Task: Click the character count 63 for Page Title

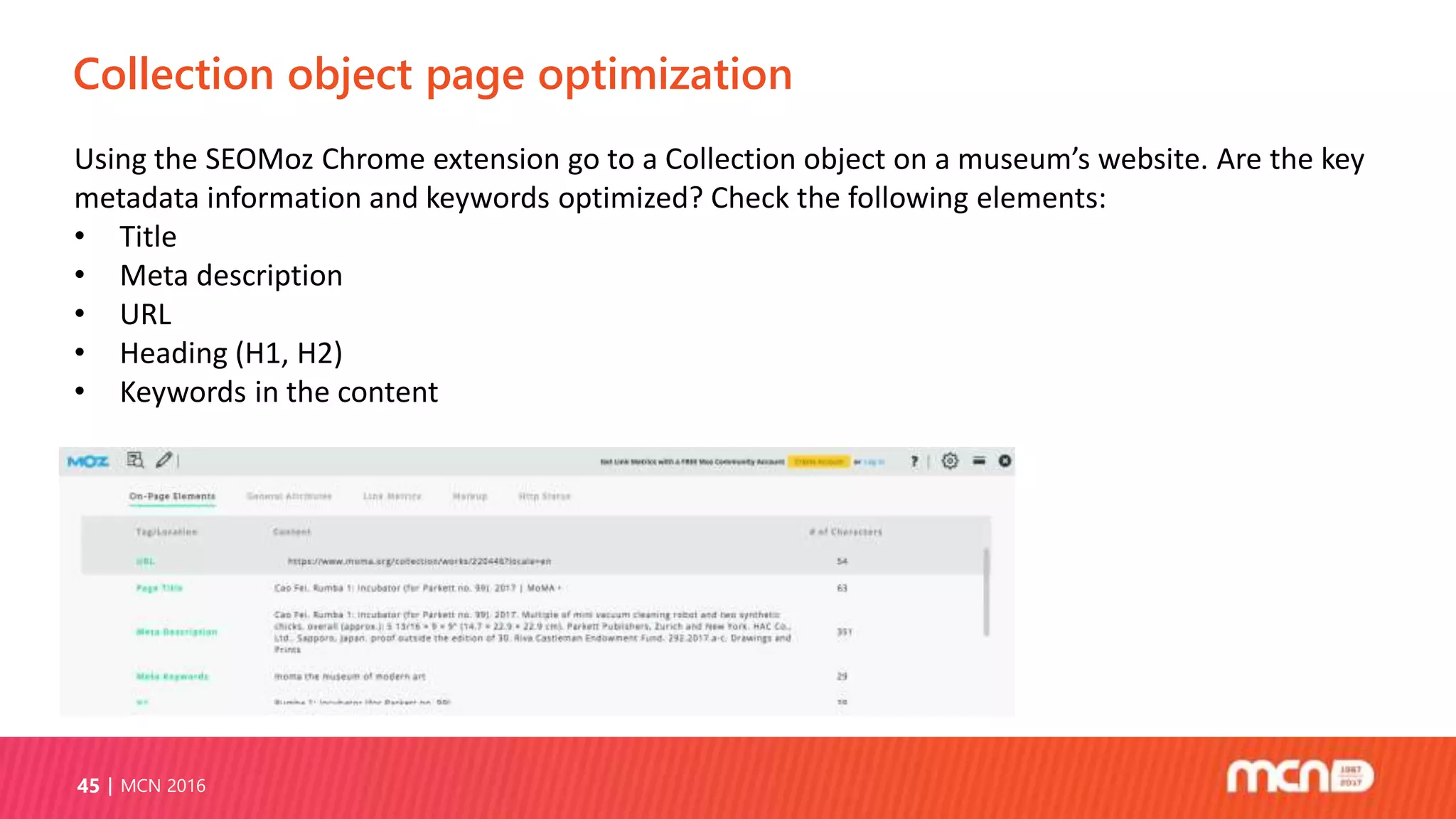Action: point(842,588)
